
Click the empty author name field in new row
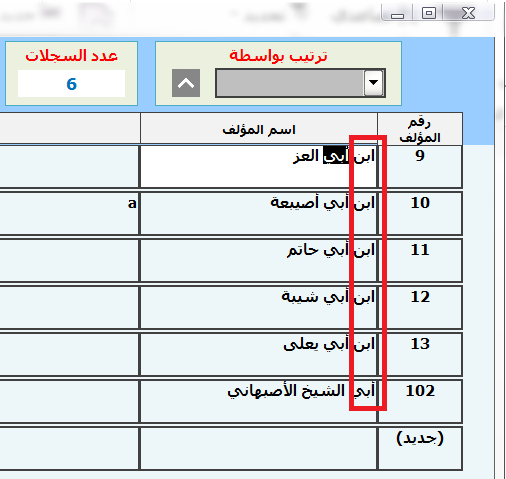(x=259, y=449)
